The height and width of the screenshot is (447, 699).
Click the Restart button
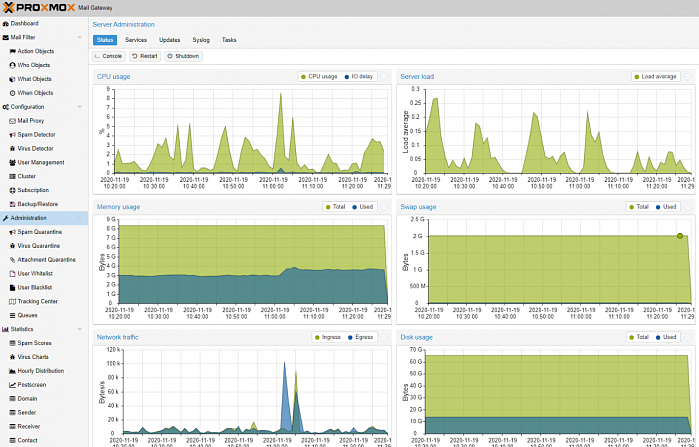[145, 56]
